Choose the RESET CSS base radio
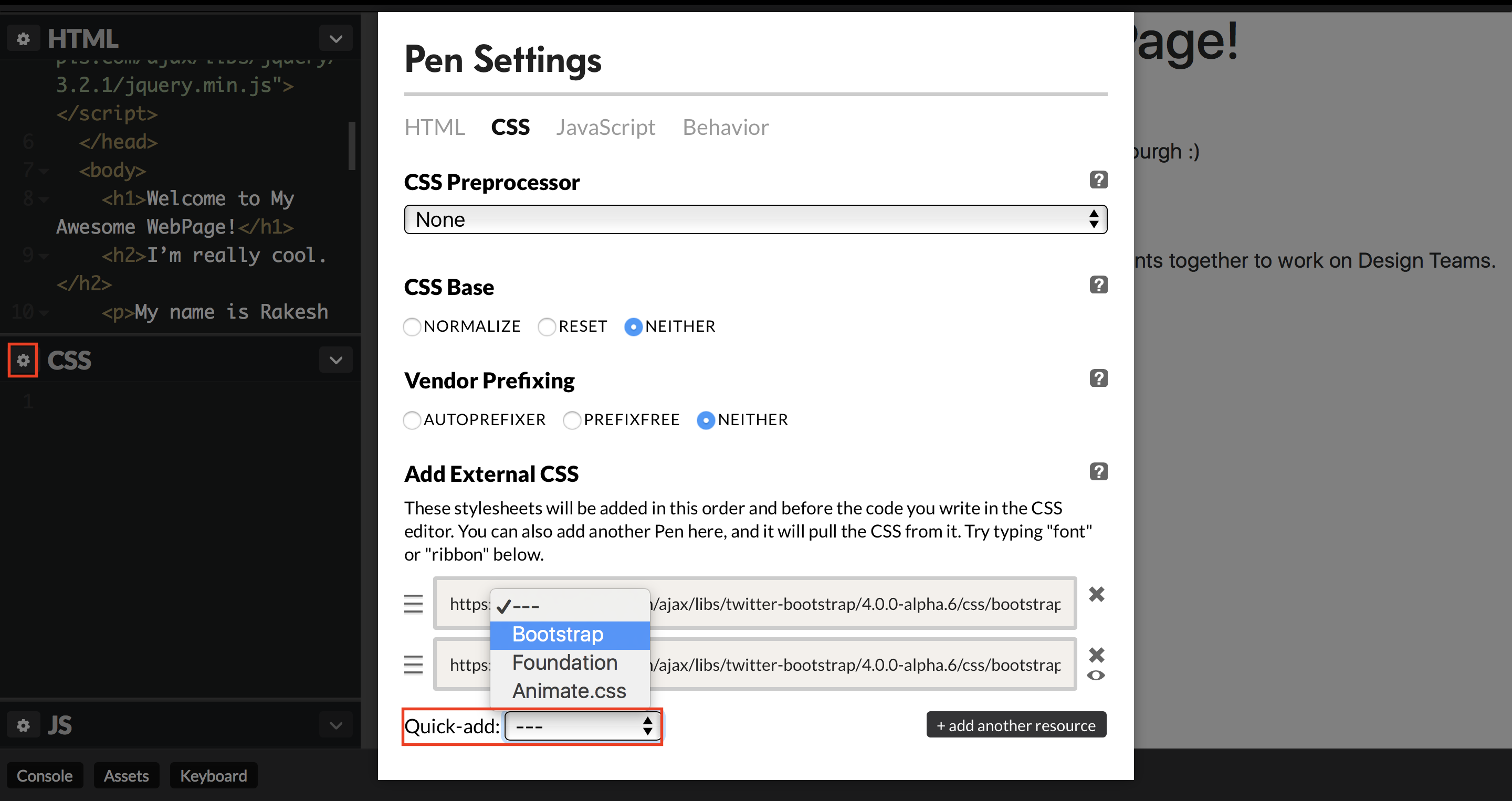This screenshot has height=801, width=1512. 547,326
